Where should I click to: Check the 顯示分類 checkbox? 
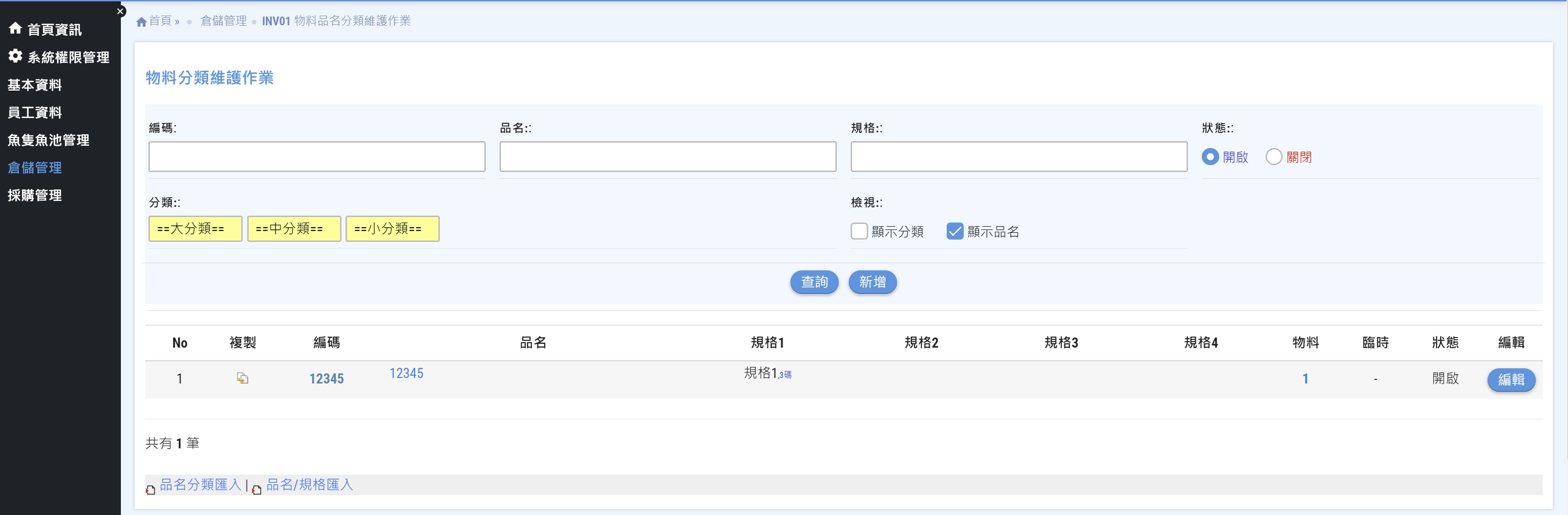[859, 231]
